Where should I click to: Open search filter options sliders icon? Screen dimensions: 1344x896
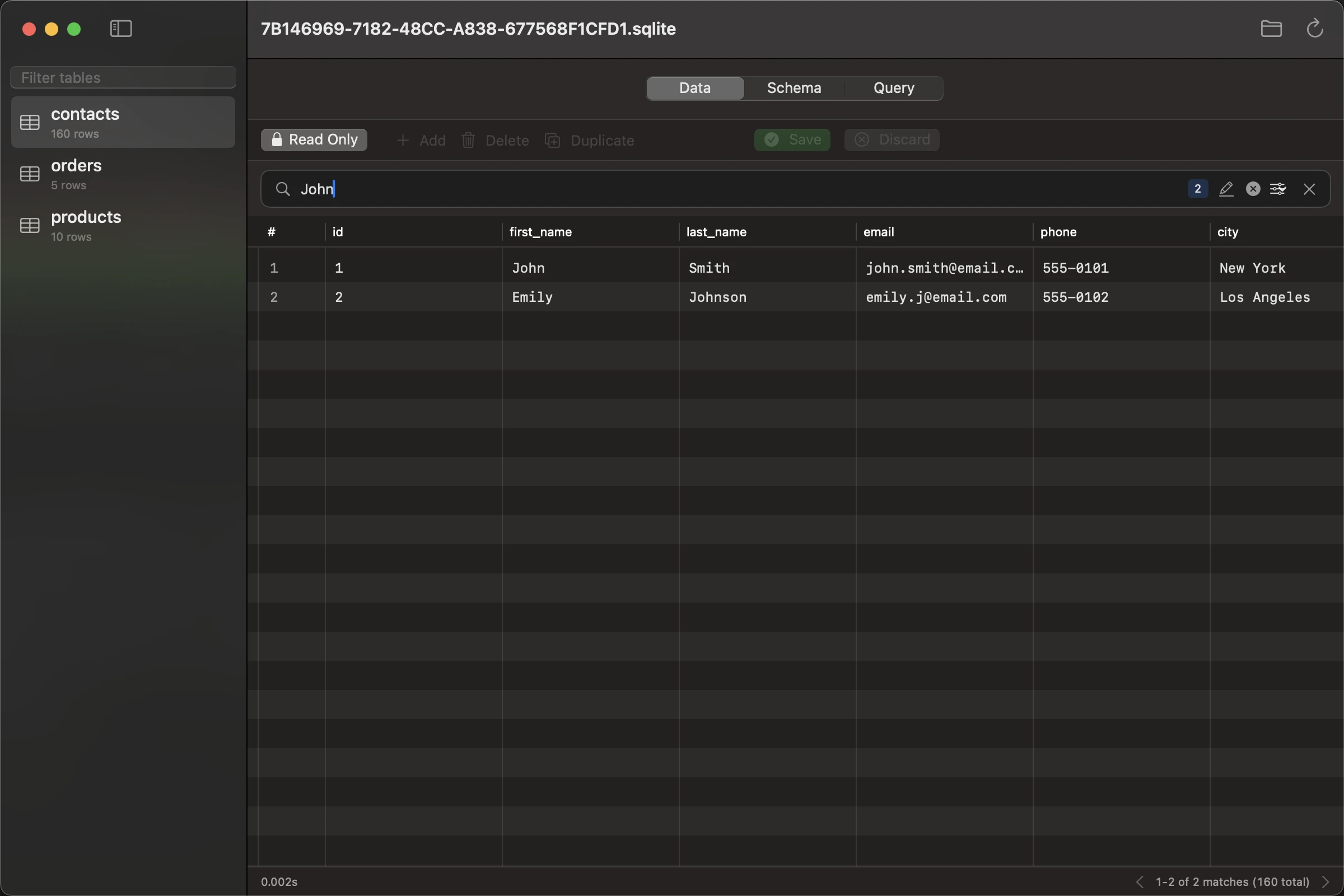click(x=1278, y=189)
